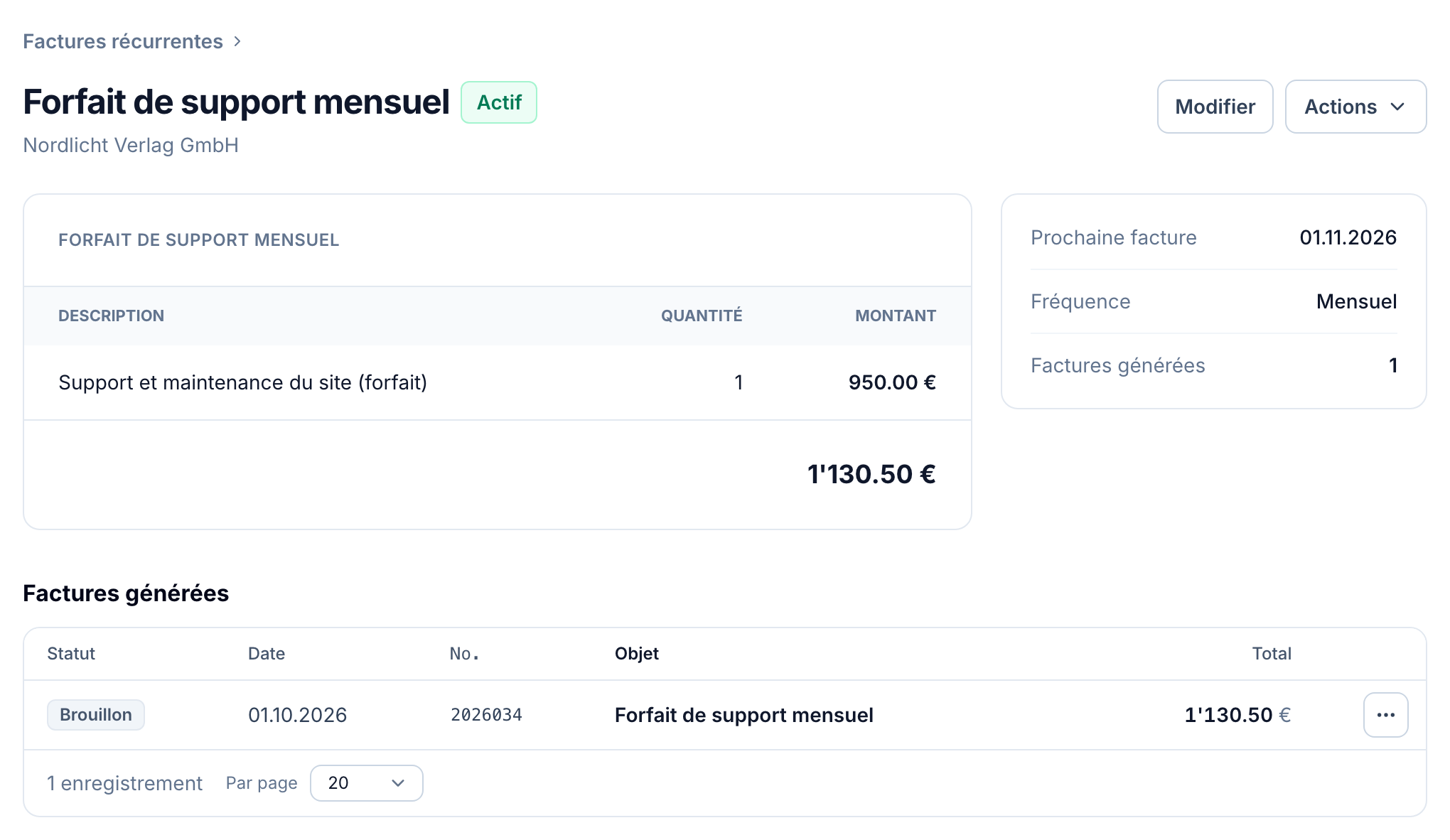Image resolution: width=1450 pixels, height=840 pixels.
Task: Sort by the Total column header
Action: 1272,654
